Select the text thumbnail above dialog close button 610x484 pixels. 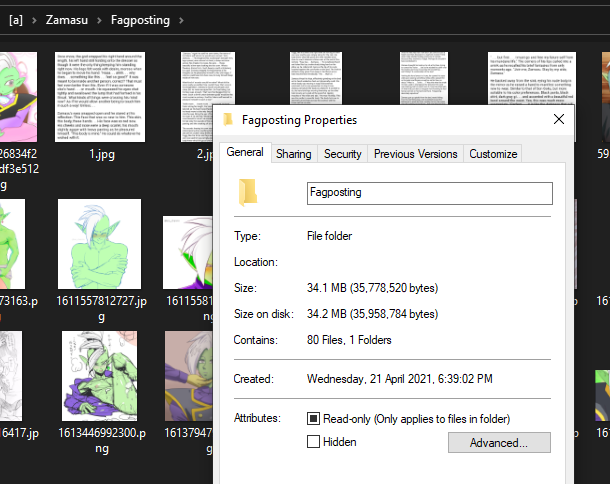click(x=532, y=78)
